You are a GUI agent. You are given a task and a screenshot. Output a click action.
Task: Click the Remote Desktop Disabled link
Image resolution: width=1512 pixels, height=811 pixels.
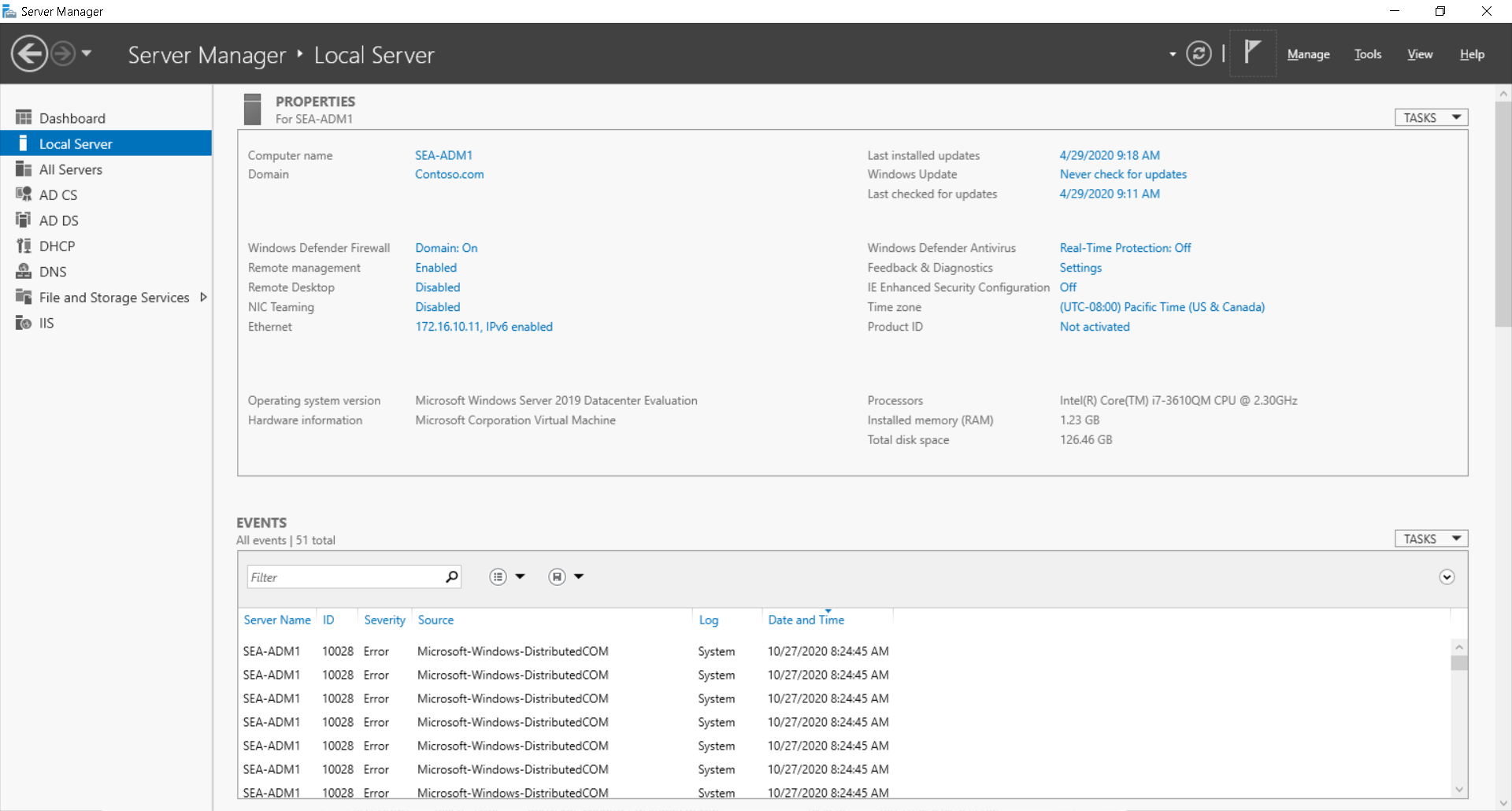[x=437, y=287]
